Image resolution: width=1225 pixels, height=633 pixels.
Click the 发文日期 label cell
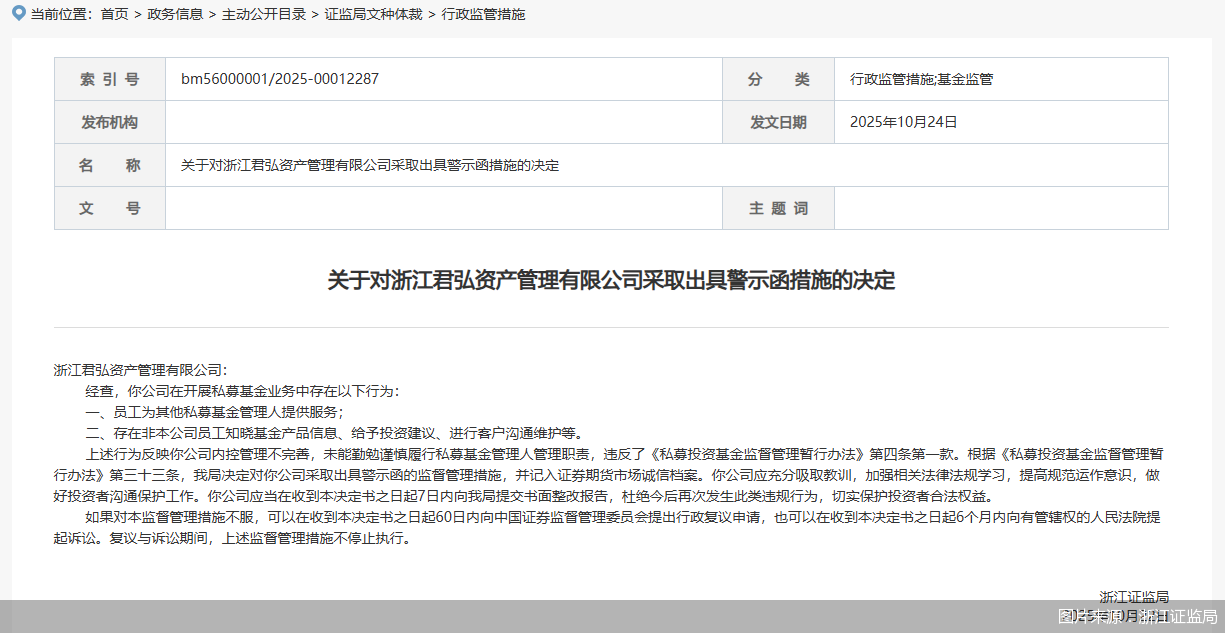click(778, 122)
